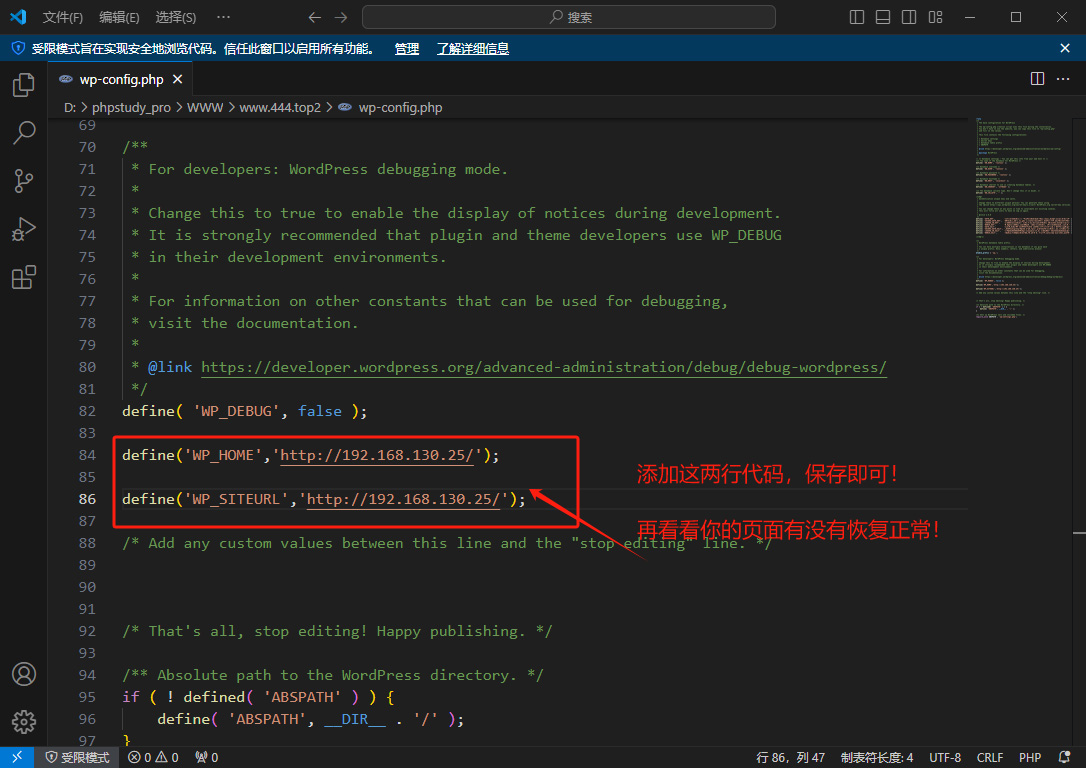Open the Search view in activity bar
Viewport: 1086px width, 768px height.
pyautogui.click(x=23, y=132)
